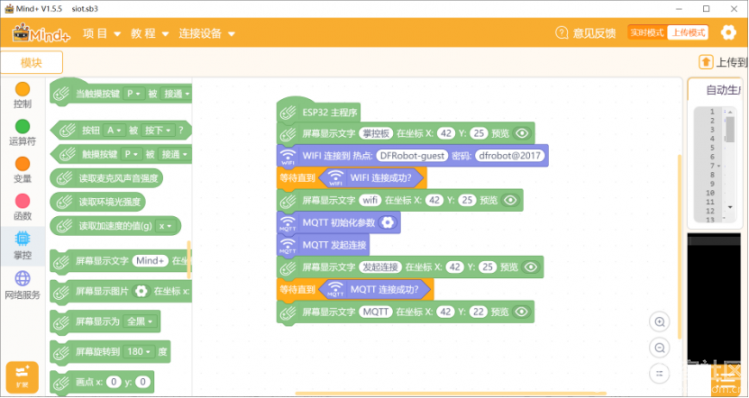Click icon of 读取麦克风声音强度 block
This screenshot has width=749, height=398.
[x=64, y=178]
